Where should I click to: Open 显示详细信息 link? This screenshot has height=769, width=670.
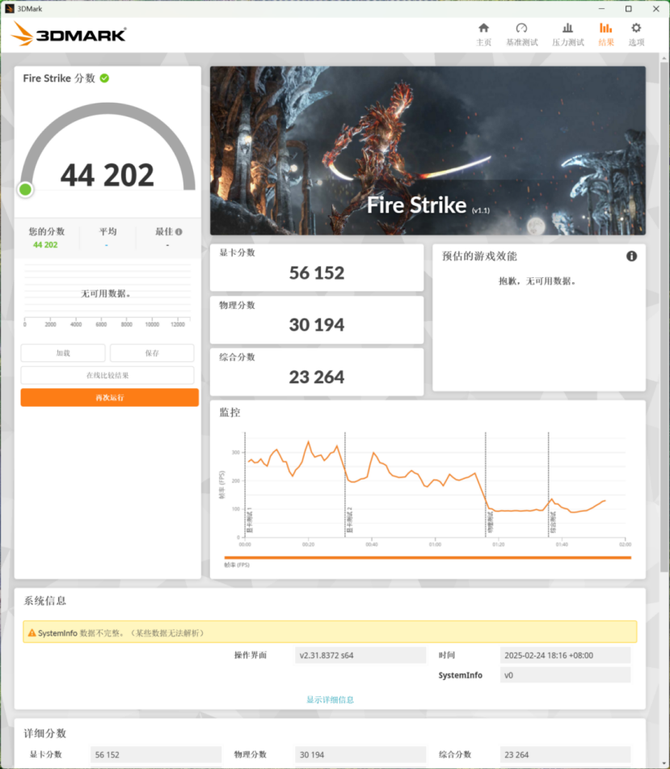coord(330,699)
